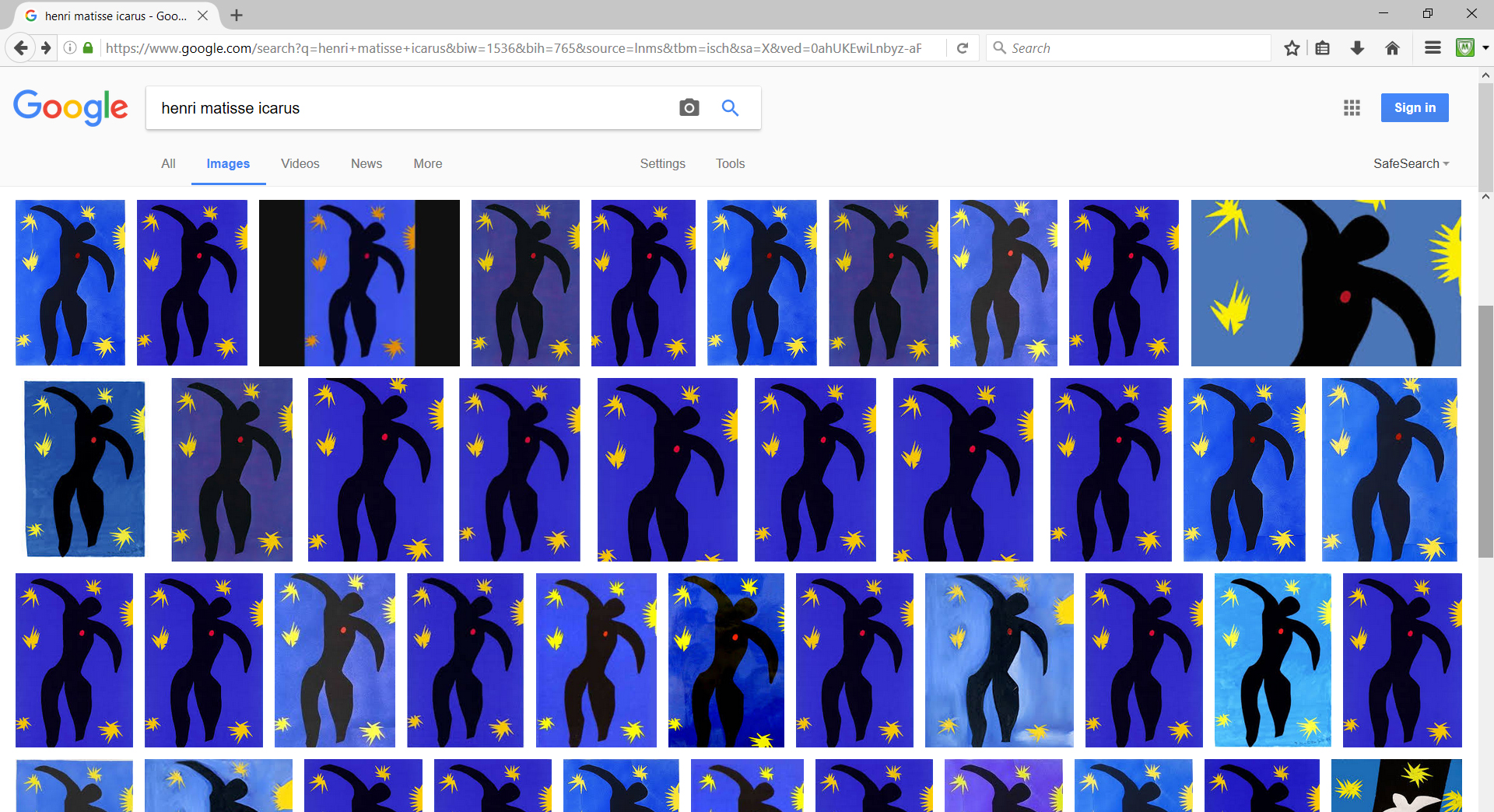Show the search Tools options

pos(731,164)
